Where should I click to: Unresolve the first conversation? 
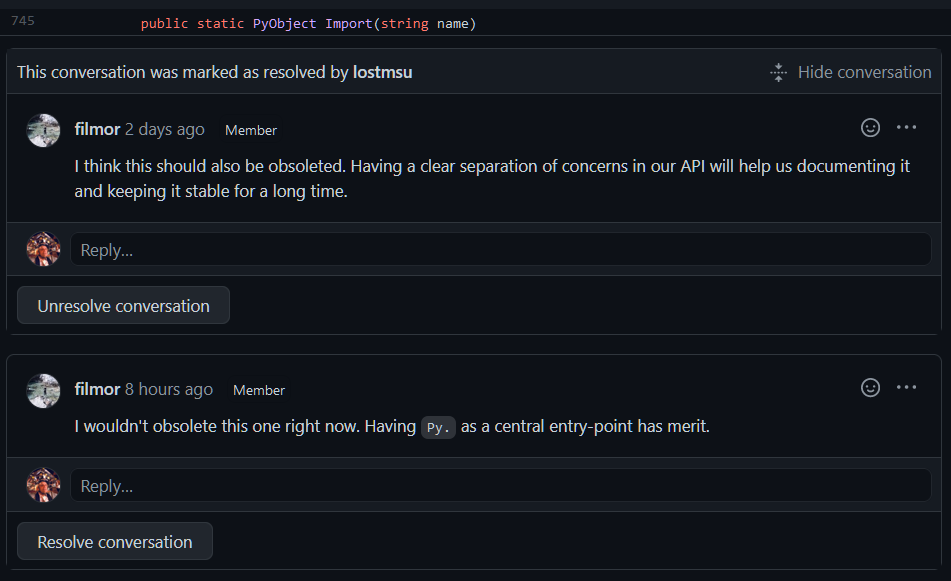[124, 305]
